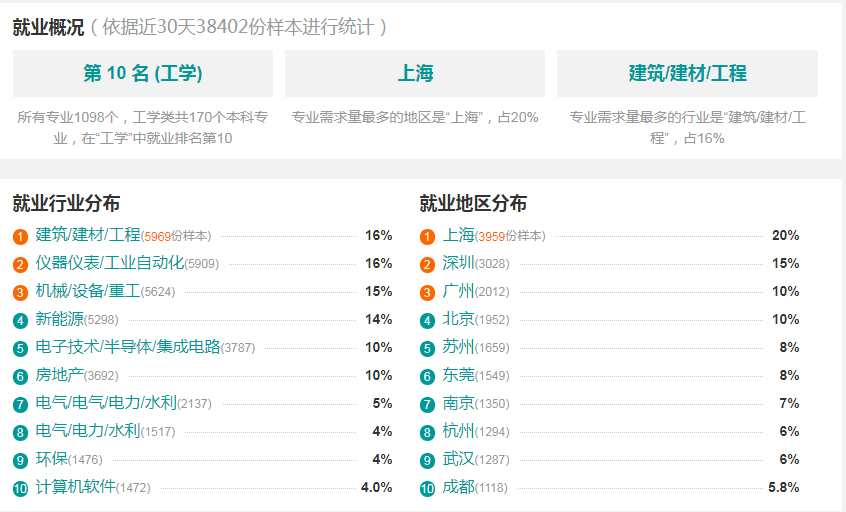Click the teal rank 7 badge beside 南京
This screenshot has width=846, height=512.
coord(427,404)
